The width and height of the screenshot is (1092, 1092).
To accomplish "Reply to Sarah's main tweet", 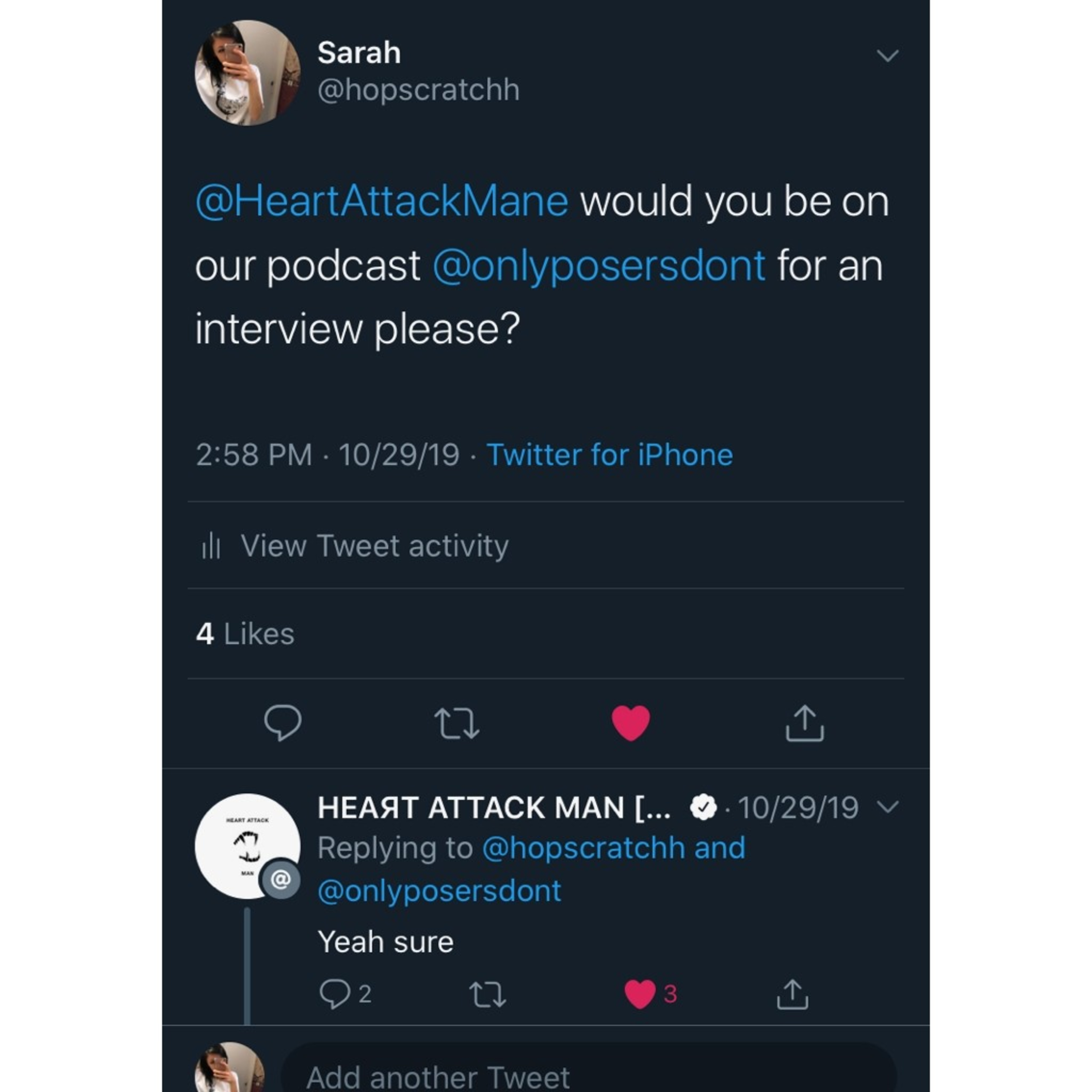I will pyautogui.click(x=282, y=722).
